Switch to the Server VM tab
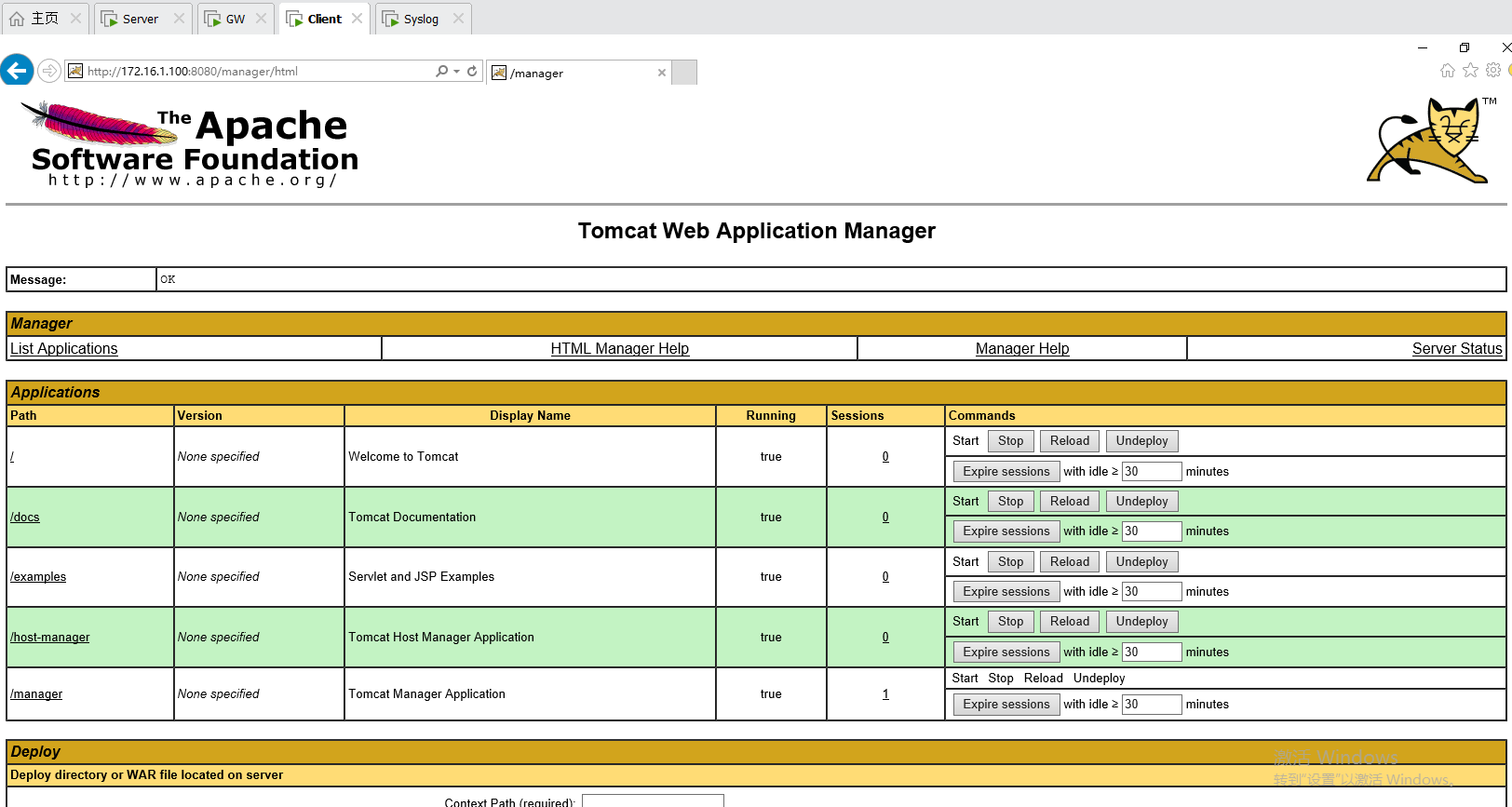This screenshot has width=1512, height=807. (141, 19)
